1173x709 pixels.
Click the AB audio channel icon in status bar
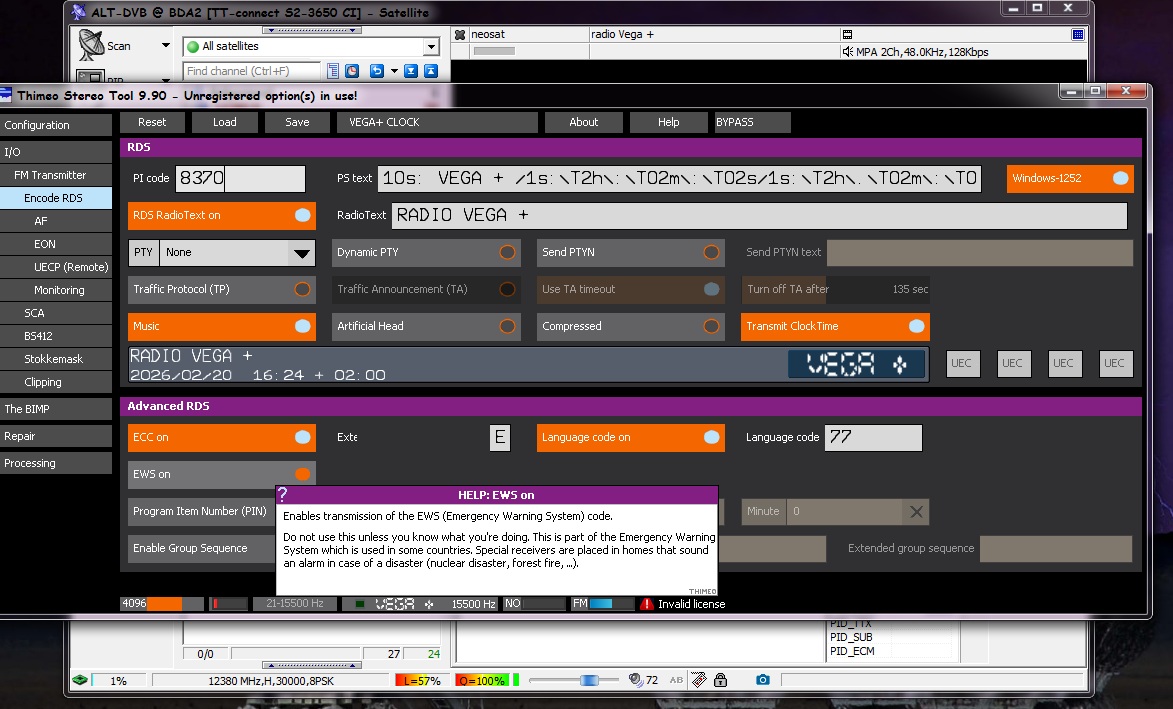pos(676,680)
